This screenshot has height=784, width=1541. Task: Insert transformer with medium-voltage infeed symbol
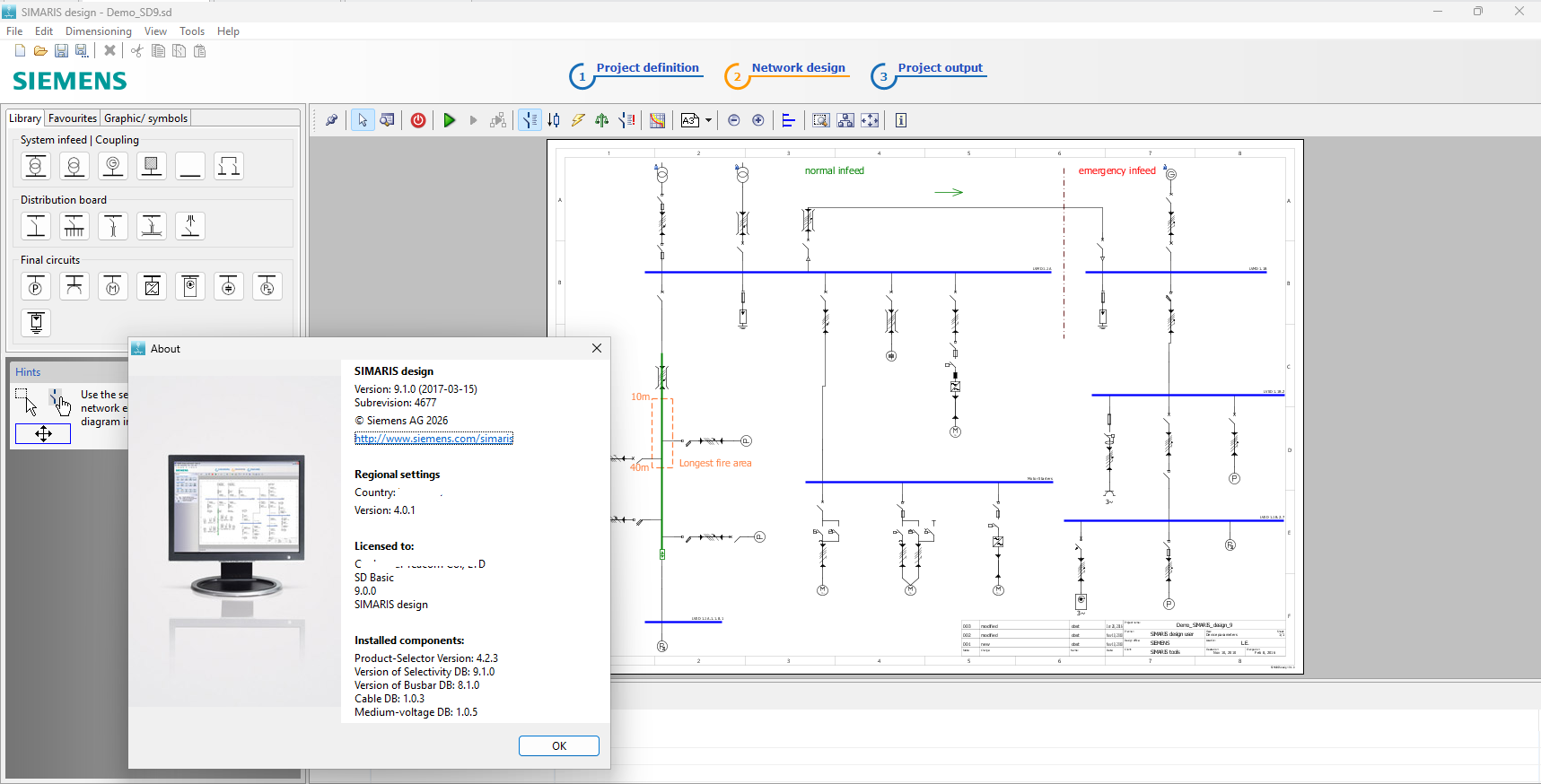[x=36, y=166]
